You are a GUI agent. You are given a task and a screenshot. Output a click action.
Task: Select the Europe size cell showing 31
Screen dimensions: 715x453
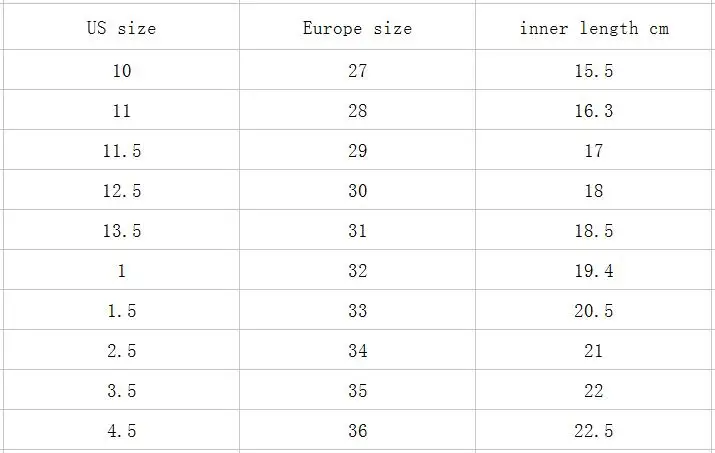pyautogui.click(x=358, y=230)
